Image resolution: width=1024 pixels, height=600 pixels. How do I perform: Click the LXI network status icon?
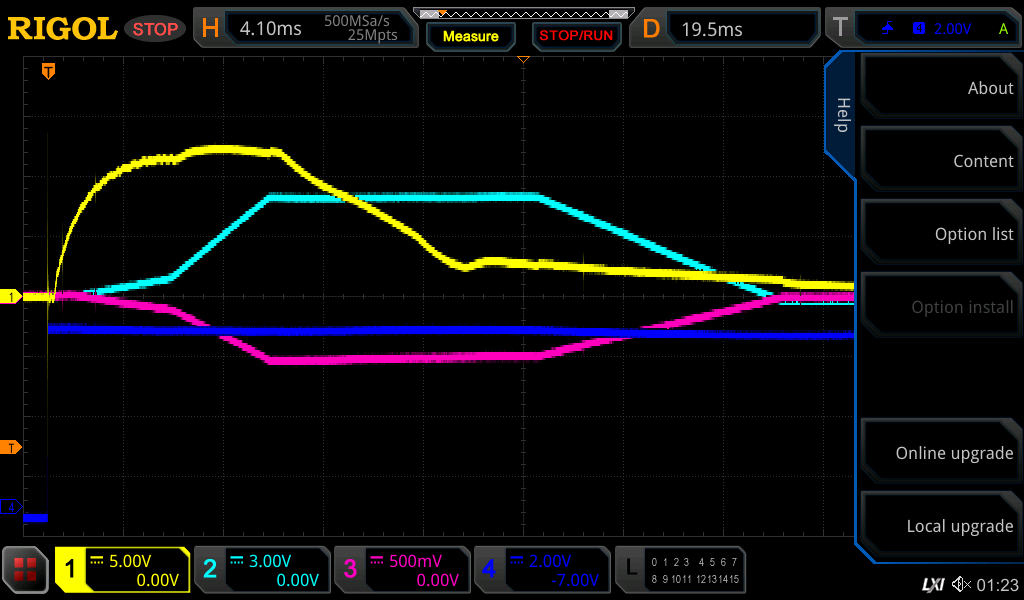pos(932,583)
